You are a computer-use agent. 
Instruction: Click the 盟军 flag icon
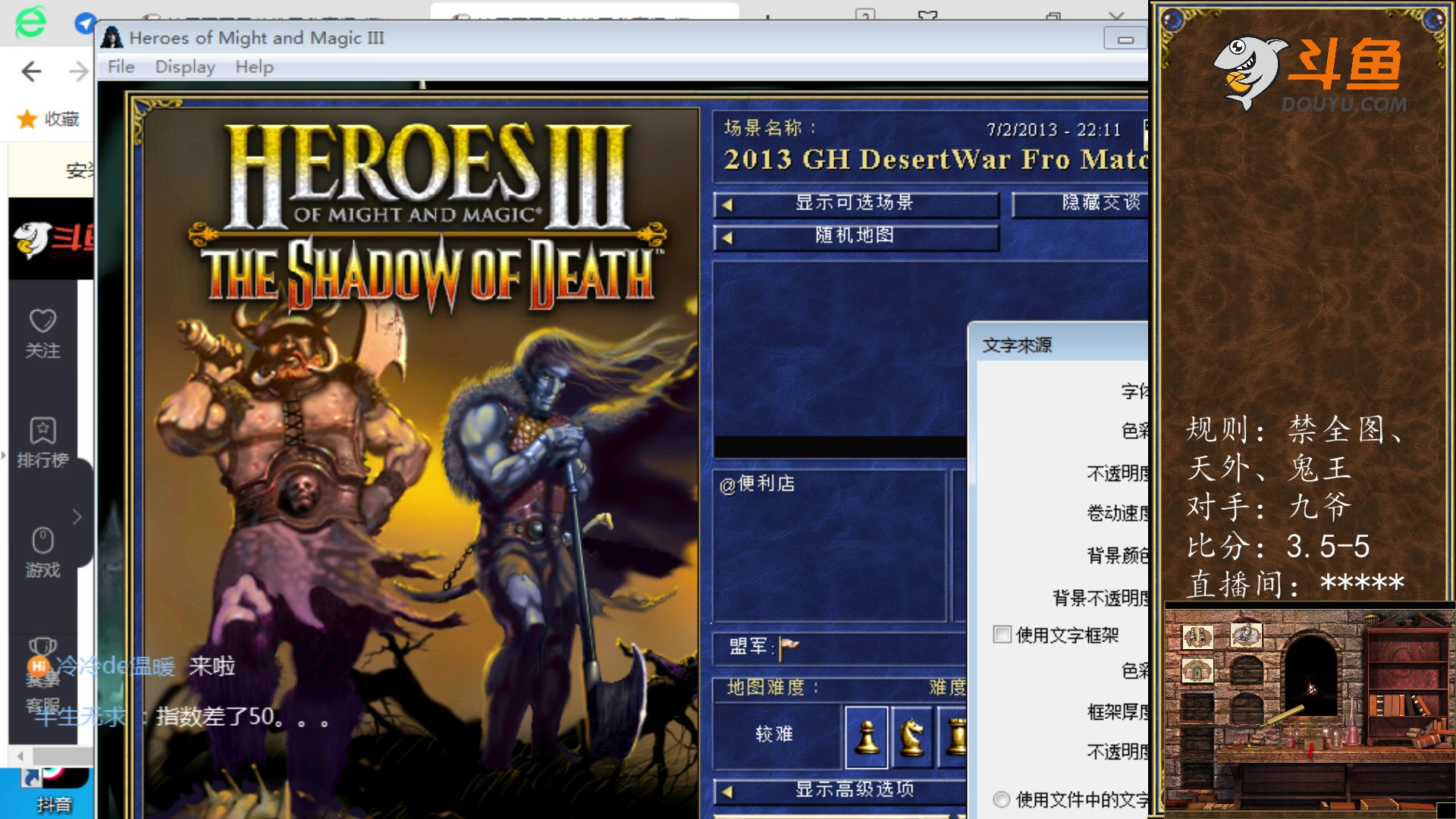point(789,648)
